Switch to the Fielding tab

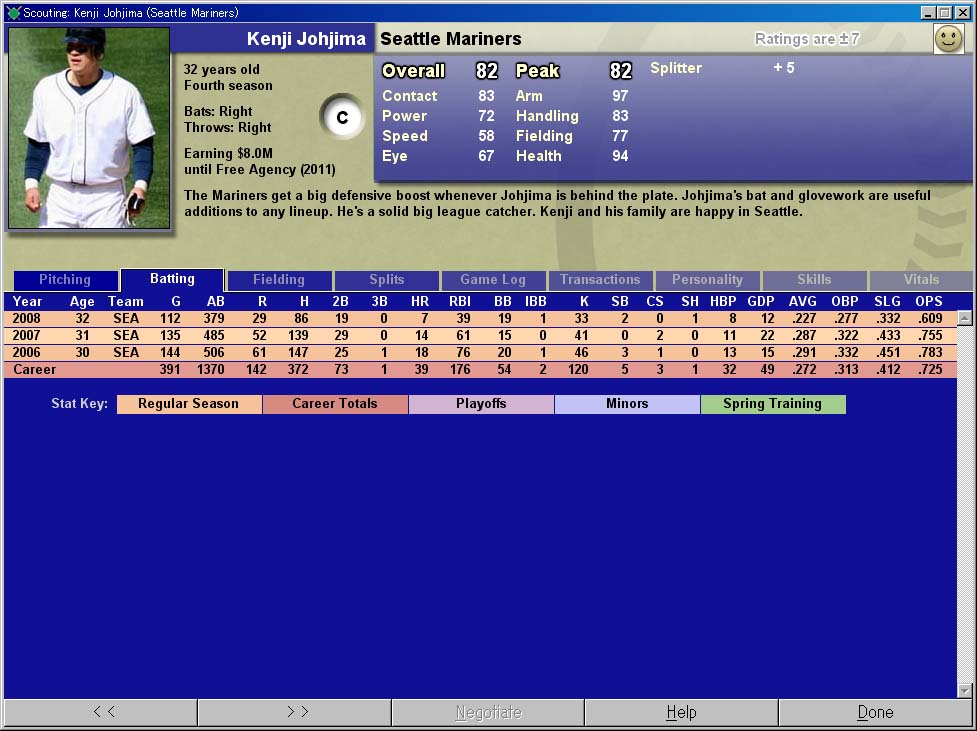click(x=279, y=280)
